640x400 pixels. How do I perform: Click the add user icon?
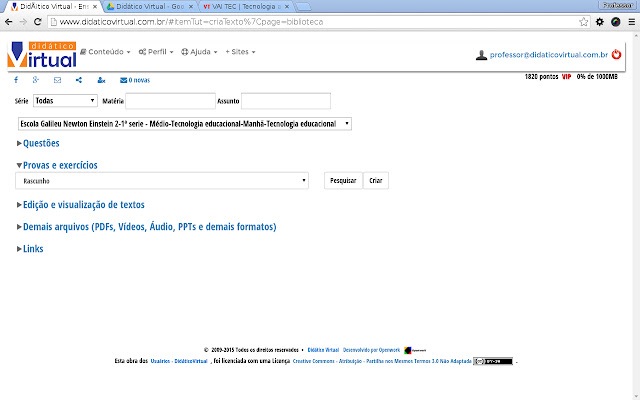tap(101, 80)
